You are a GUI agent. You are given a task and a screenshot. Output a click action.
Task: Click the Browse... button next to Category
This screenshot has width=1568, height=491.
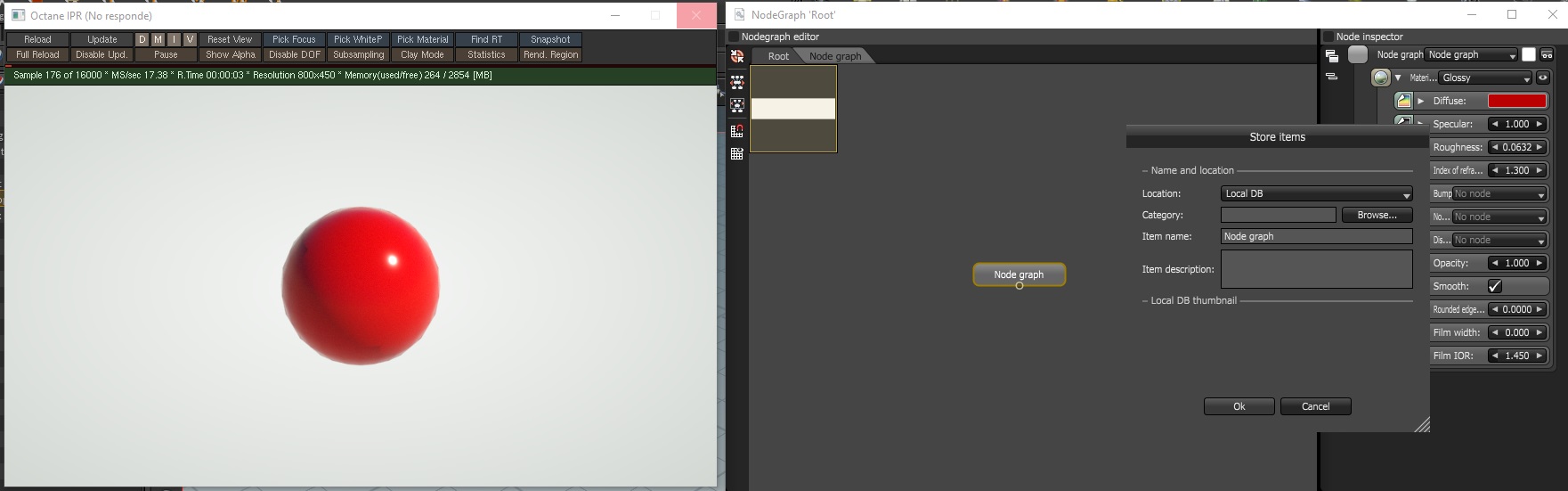coord(1377,215)
